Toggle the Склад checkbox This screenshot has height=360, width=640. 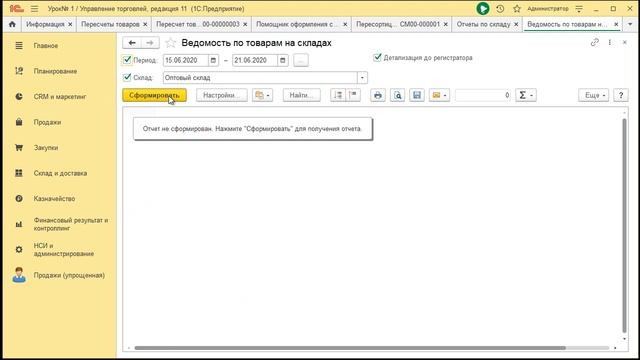pos(127,77)
